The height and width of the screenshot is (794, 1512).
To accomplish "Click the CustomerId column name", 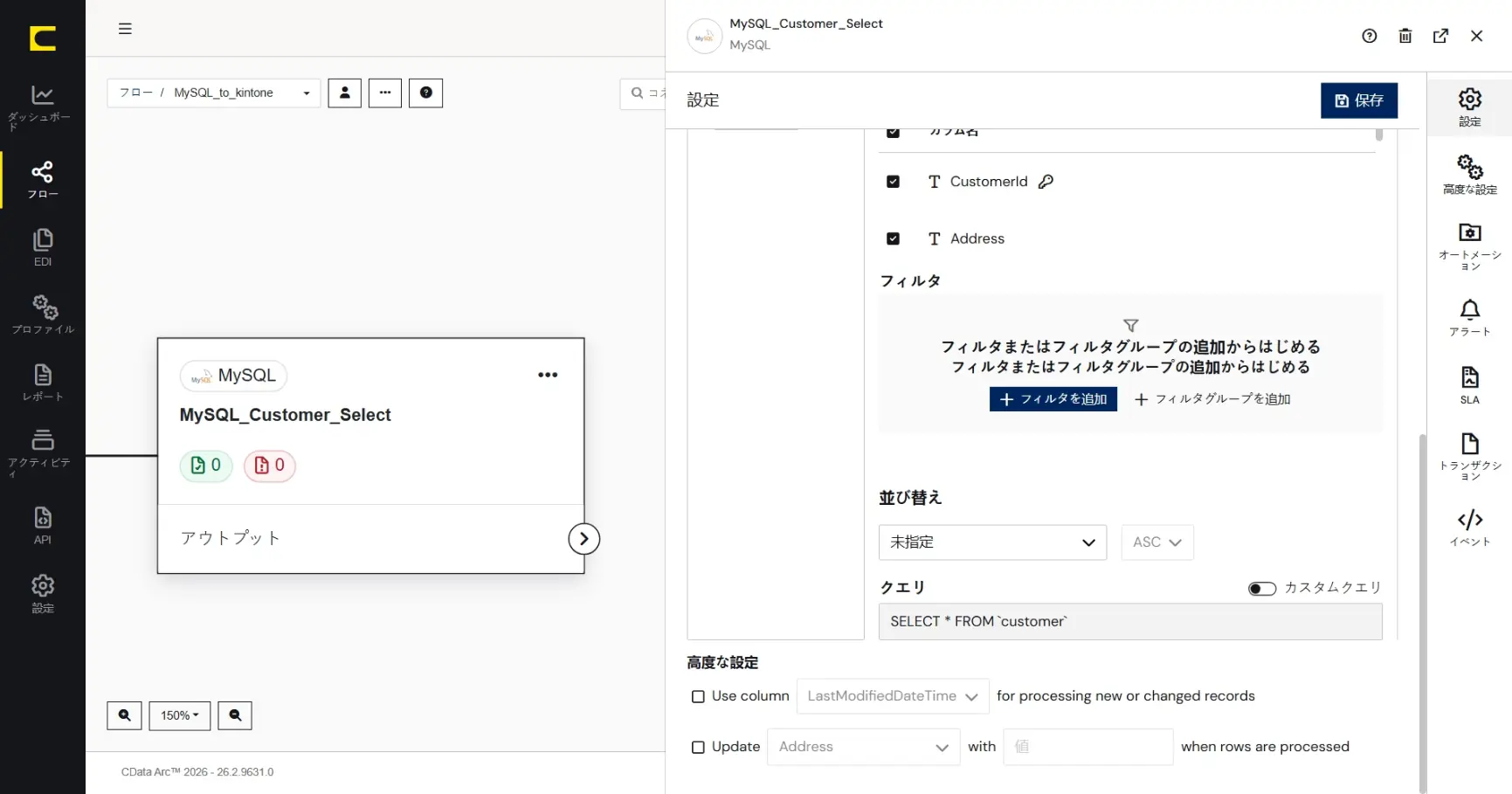I will tap(989, 182).
